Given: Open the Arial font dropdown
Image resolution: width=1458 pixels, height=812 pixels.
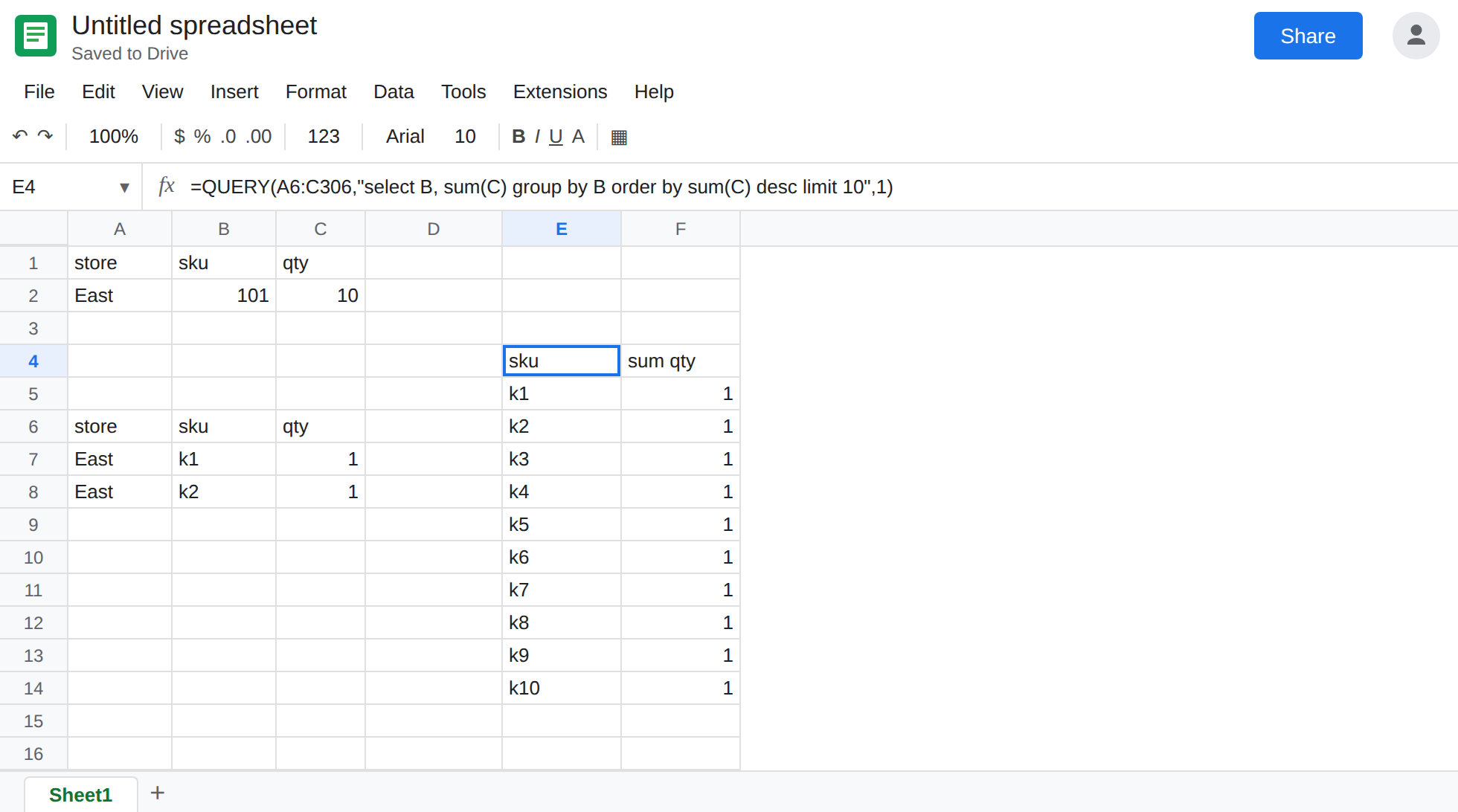Looking at the screenshot, I should (x=405, y=137).
